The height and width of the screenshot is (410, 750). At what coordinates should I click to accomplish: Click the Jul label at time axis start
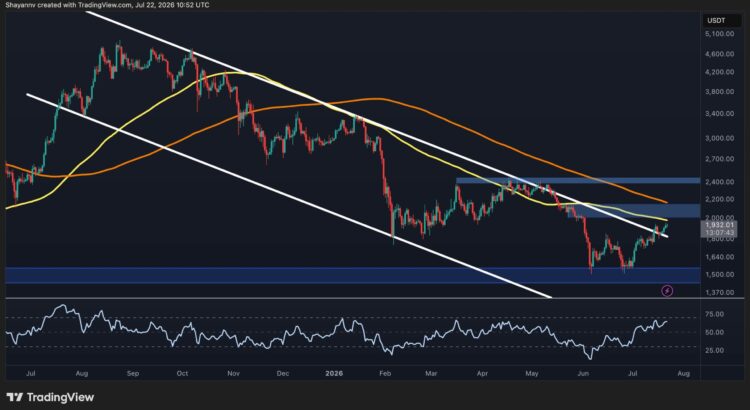click(x=31, y=374)
